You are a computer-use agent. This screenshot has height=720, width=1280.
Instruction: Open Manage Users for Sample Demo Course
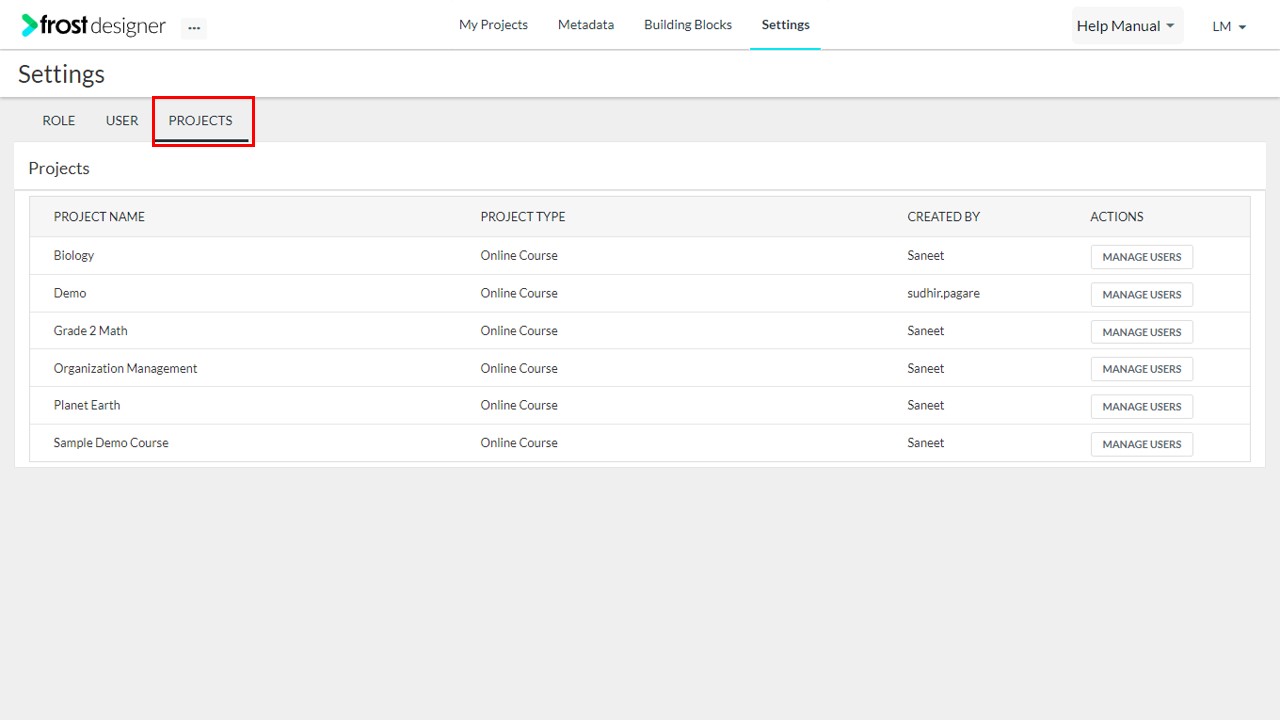click(x=1142, y=444)
